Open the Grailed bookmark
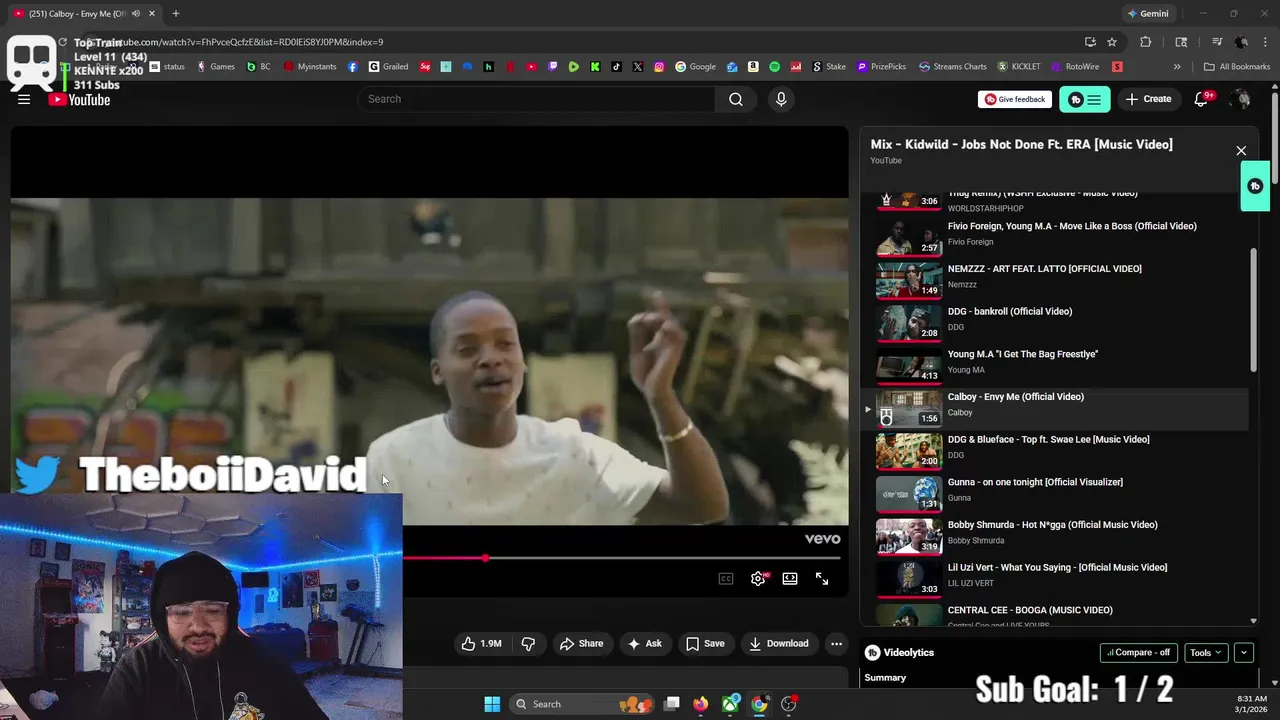 point(388,67)
